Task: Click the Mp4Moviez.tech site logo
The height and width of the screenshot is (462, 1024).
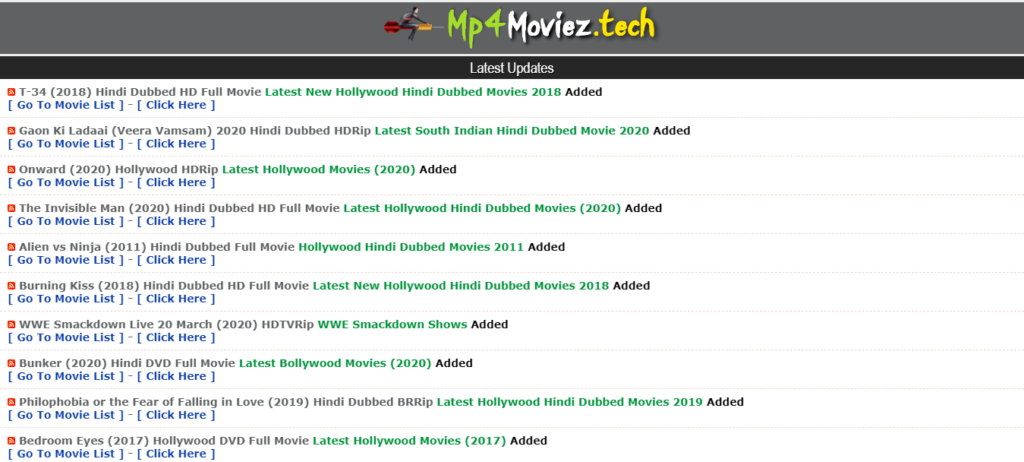Action: (x=519, y=27)
